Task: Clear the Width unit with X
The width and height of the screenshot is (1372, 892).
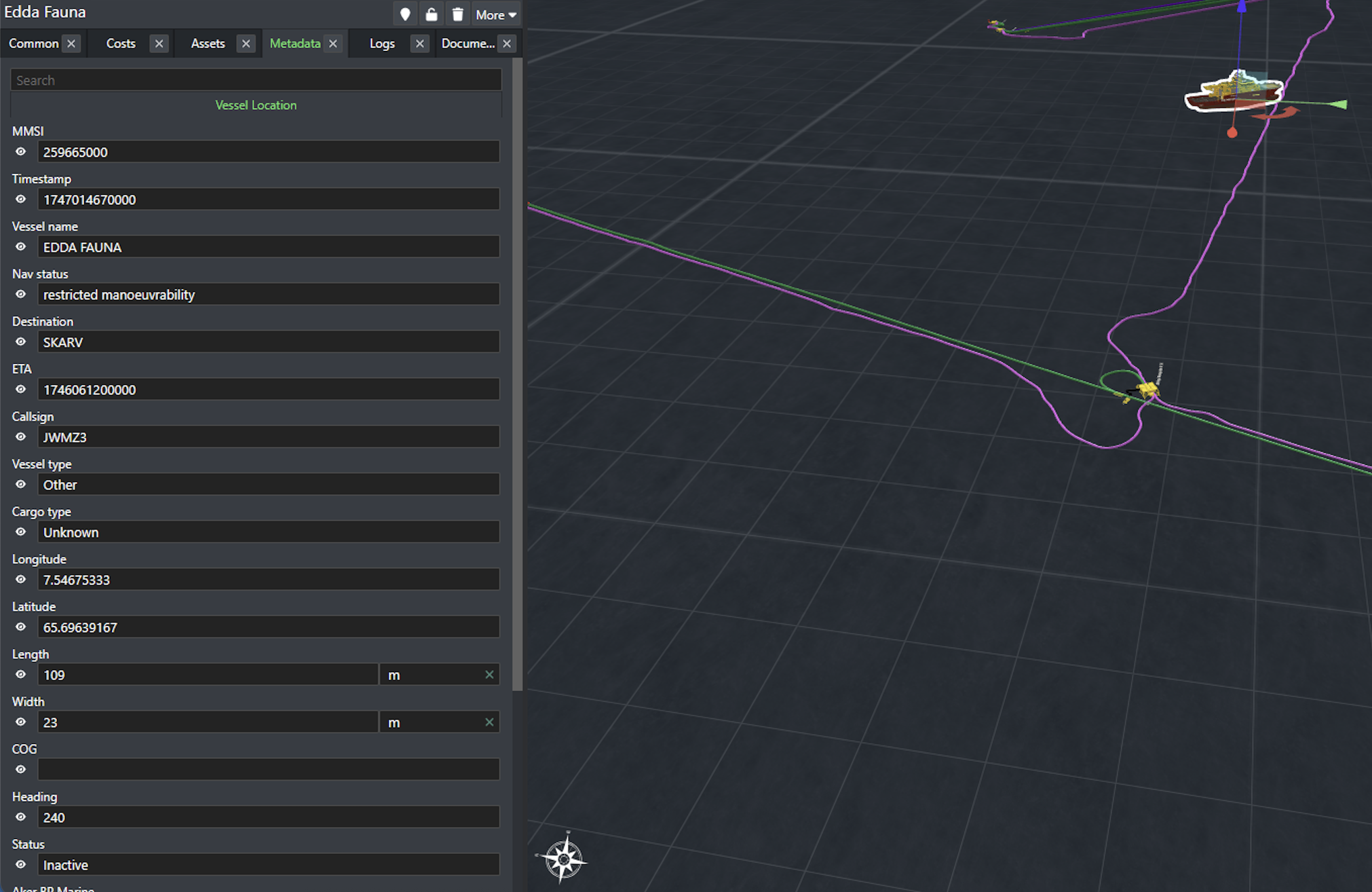Action: 489,722
